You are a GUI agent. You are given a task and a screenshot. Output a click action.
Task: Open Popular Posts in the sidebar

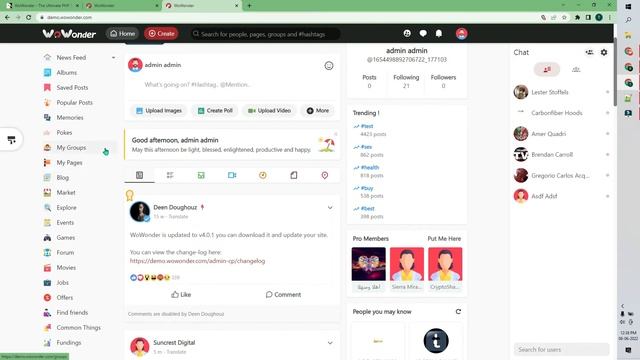[75, 102]
